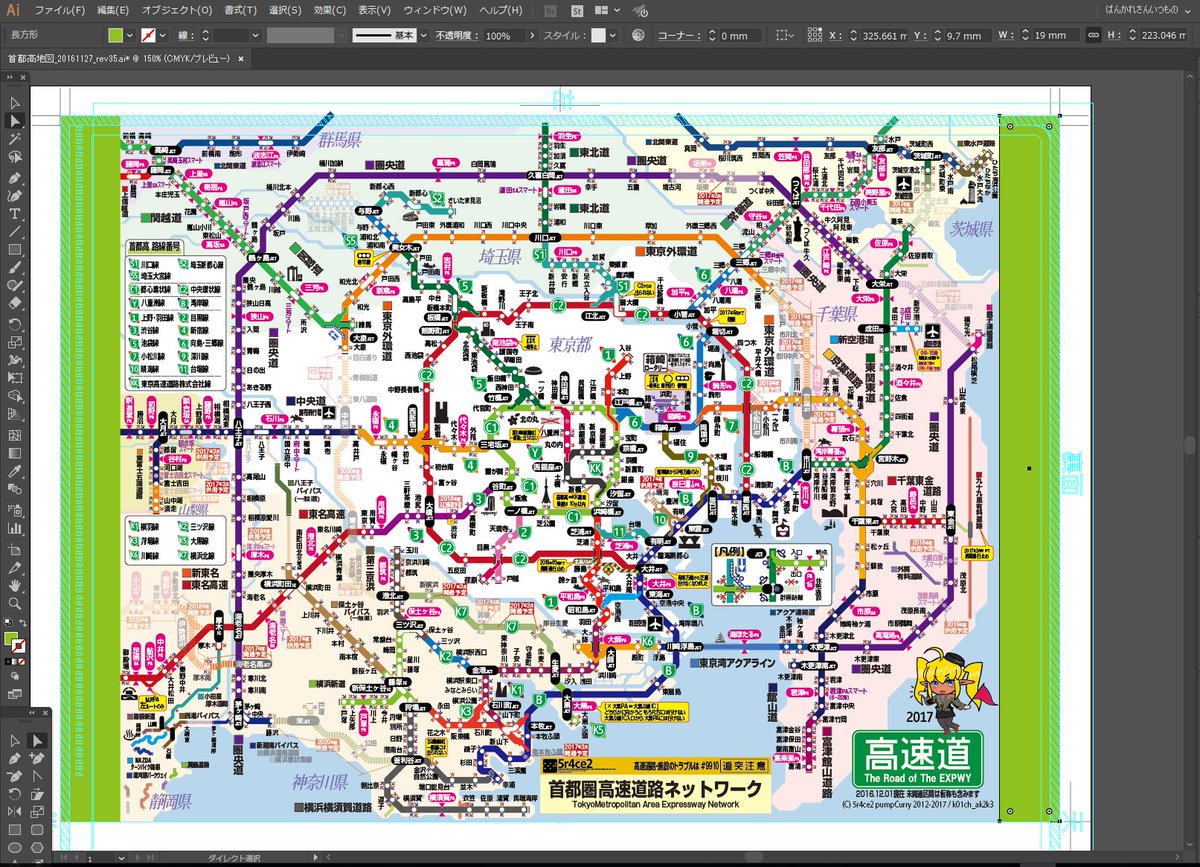Screen dimensions: 1200x867
Task: Click the graphic style swatch preview
Action: click(x=598, y=35)
